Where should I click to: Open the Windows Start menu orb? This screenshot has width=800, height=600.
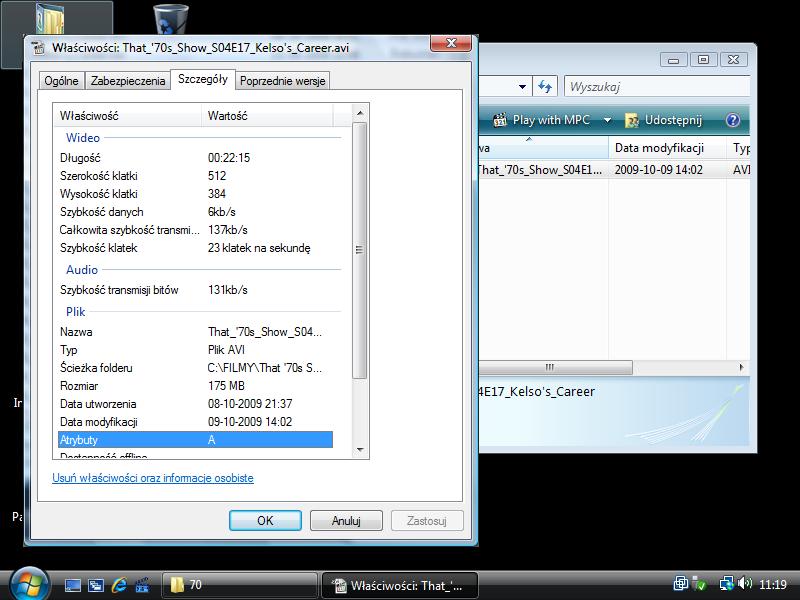(30, 585)
